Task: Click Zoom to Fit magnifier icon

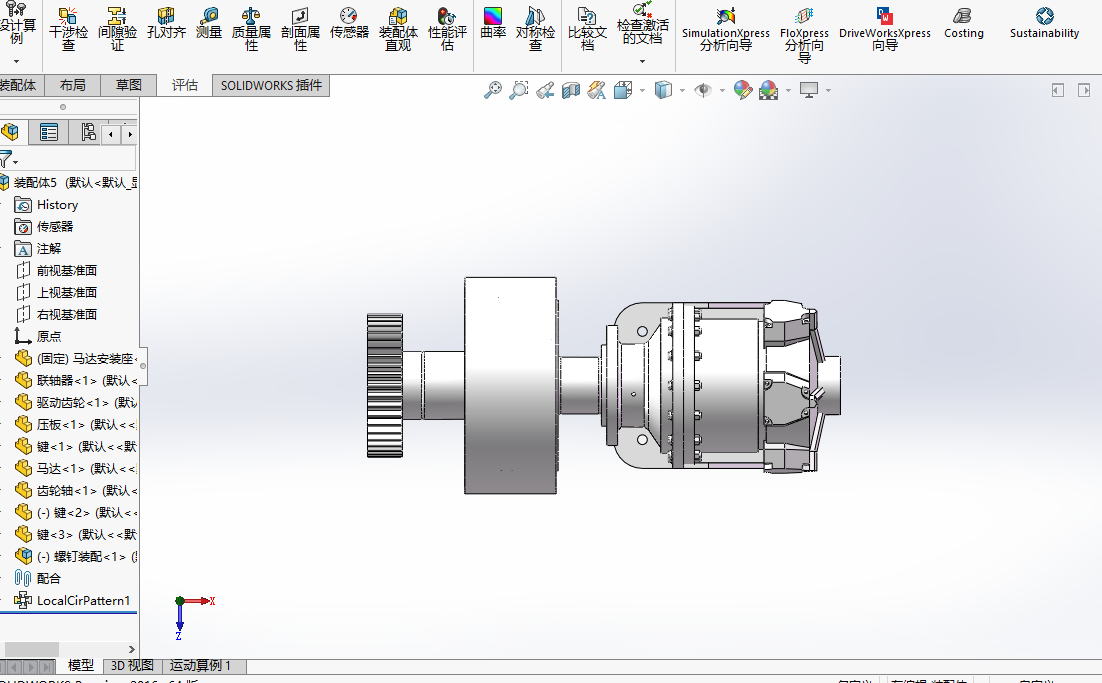Action: (493, 90)
